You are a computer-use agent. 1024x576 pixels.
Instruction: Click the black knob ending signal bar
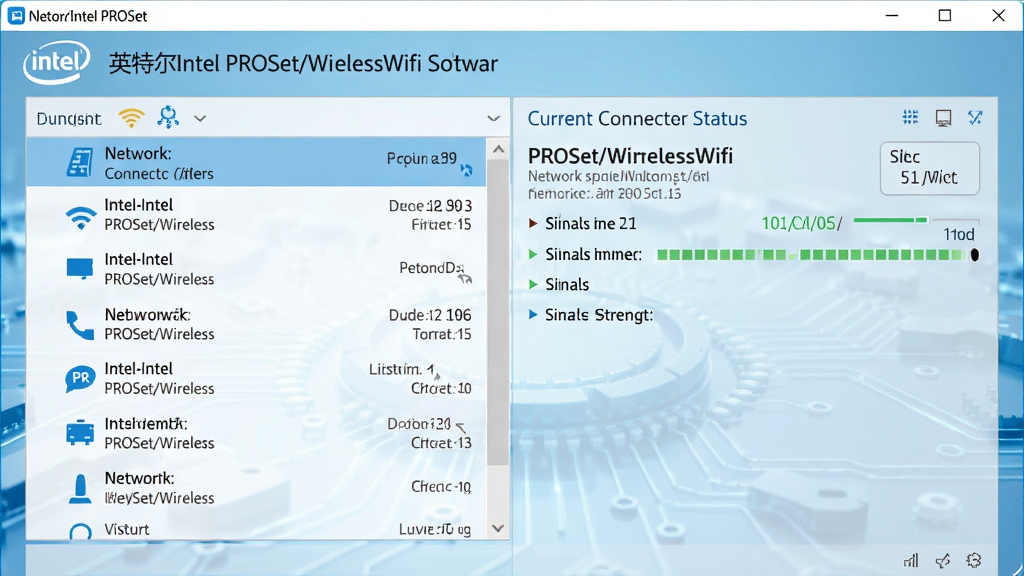click(x=975, y=255)
